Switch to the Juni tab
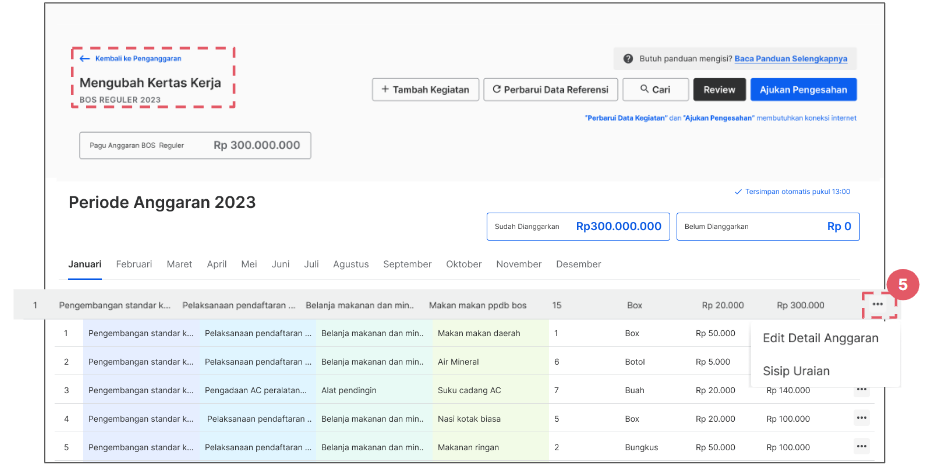Viewport: 940px width, 466px height. point(281,264)
